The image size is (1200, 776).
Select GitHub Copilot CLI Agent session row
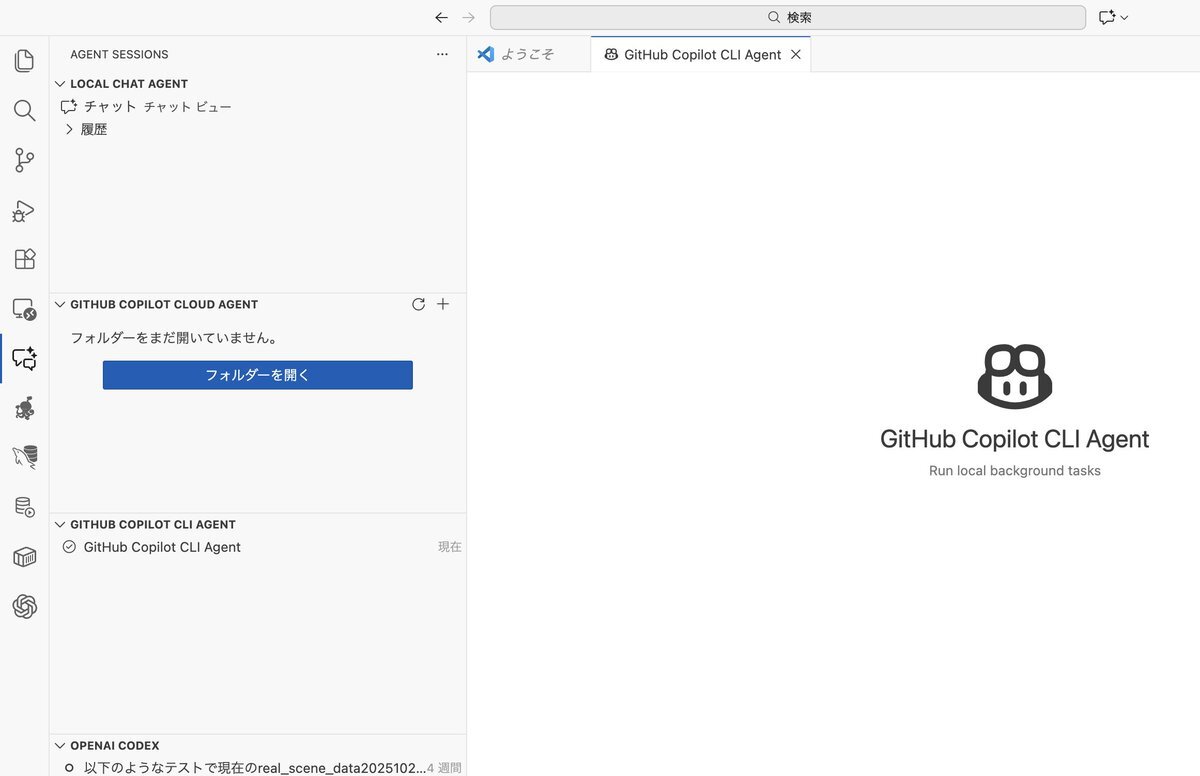(x=258, y=547)
